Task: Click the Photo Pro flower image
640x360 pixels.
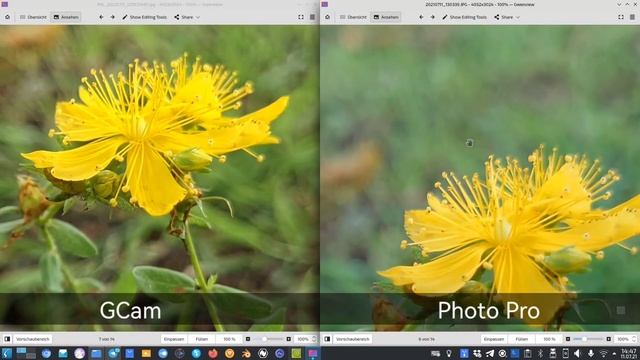Action: pyautogui.click(x=480, y=178)
